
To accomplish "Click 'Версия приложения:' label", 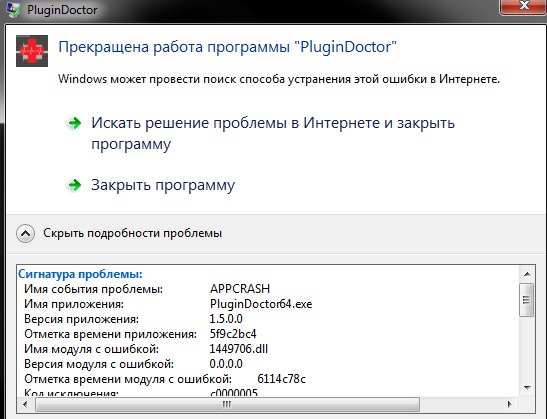I will [x=81, y=319].
